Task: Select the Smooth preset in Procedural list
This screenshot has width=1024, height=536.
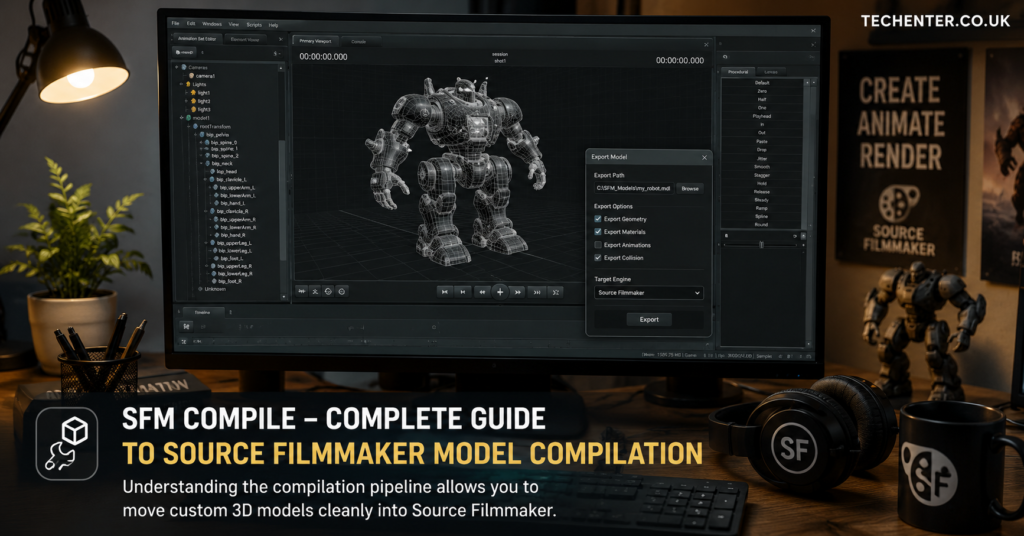Action: tap(762, 167)
